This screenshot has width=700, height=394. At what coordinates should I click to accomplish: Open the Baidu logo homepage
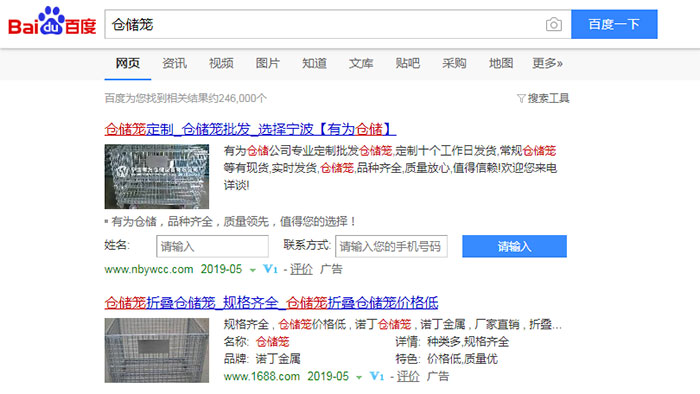click(52, 21)
